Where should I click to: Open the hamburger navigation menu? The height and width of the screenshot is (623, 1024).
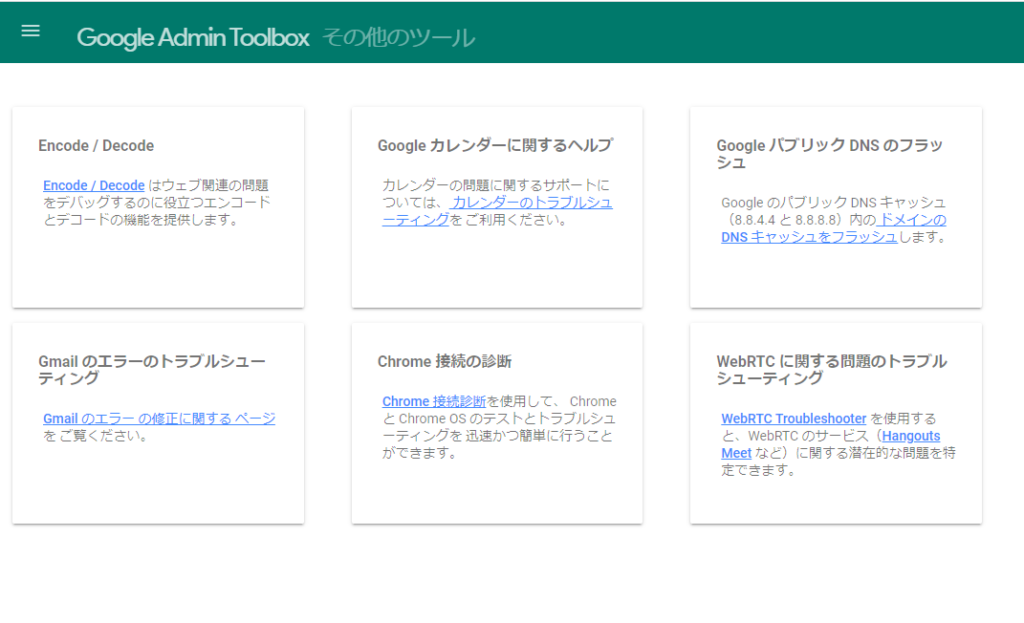30,30
